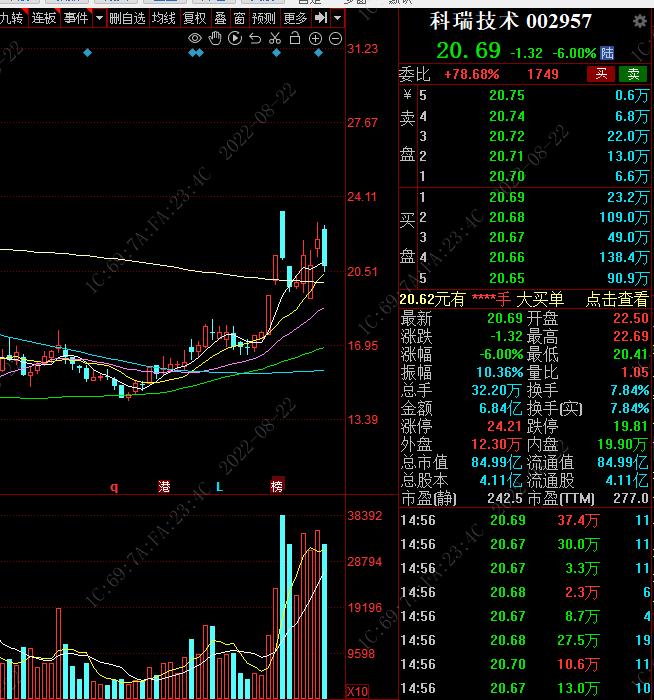This screenshot has height=700, width=654.
Task: Expand the 更多 menu
Action: 295,18
